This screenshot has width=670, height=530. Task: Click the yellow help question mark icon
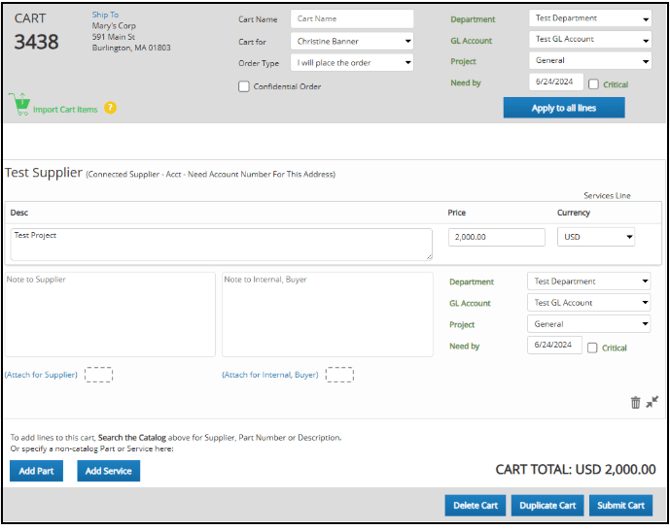coord(110,108)
